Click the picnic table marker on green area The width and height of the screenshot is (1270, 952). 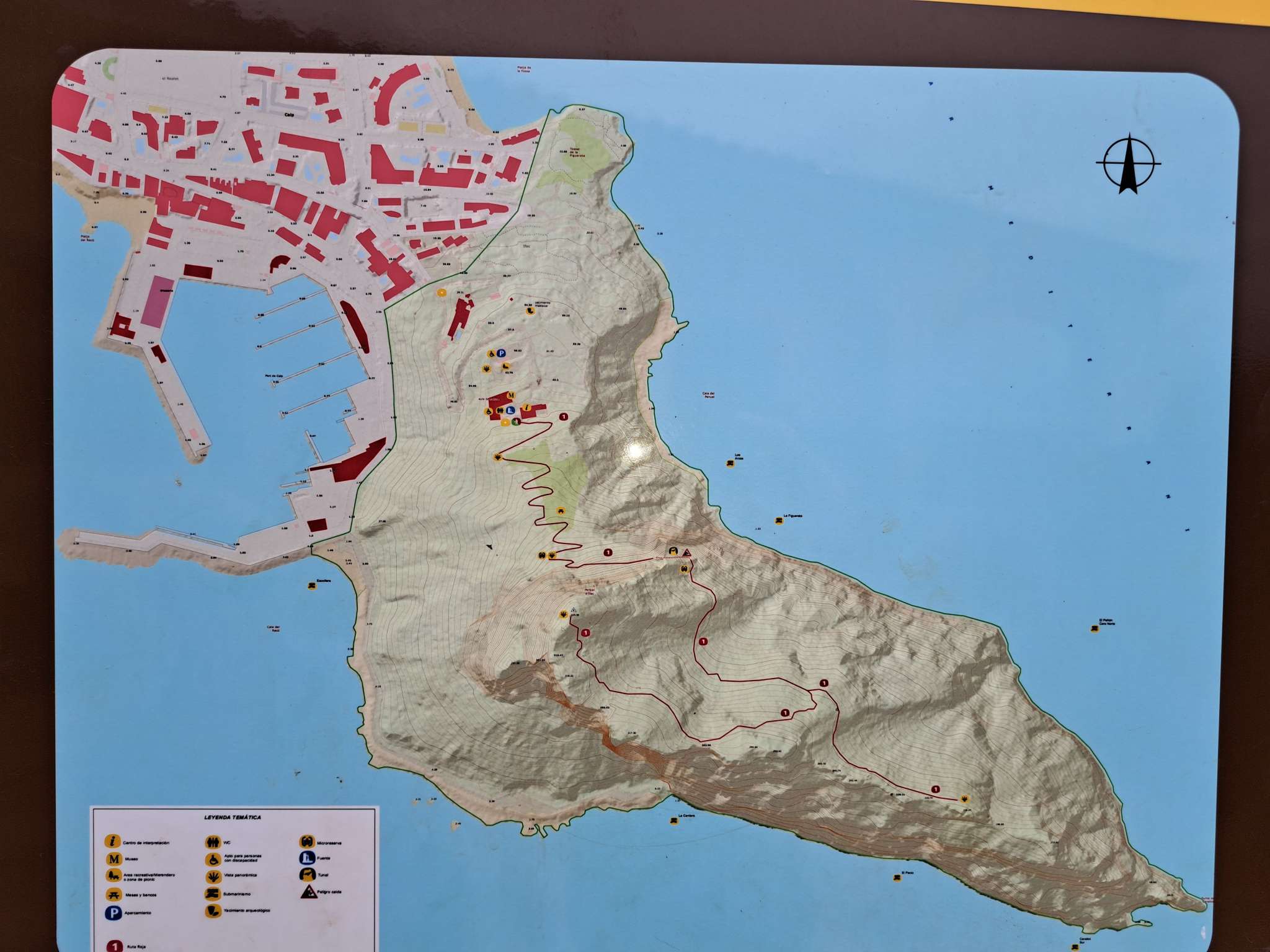(561, 511)
